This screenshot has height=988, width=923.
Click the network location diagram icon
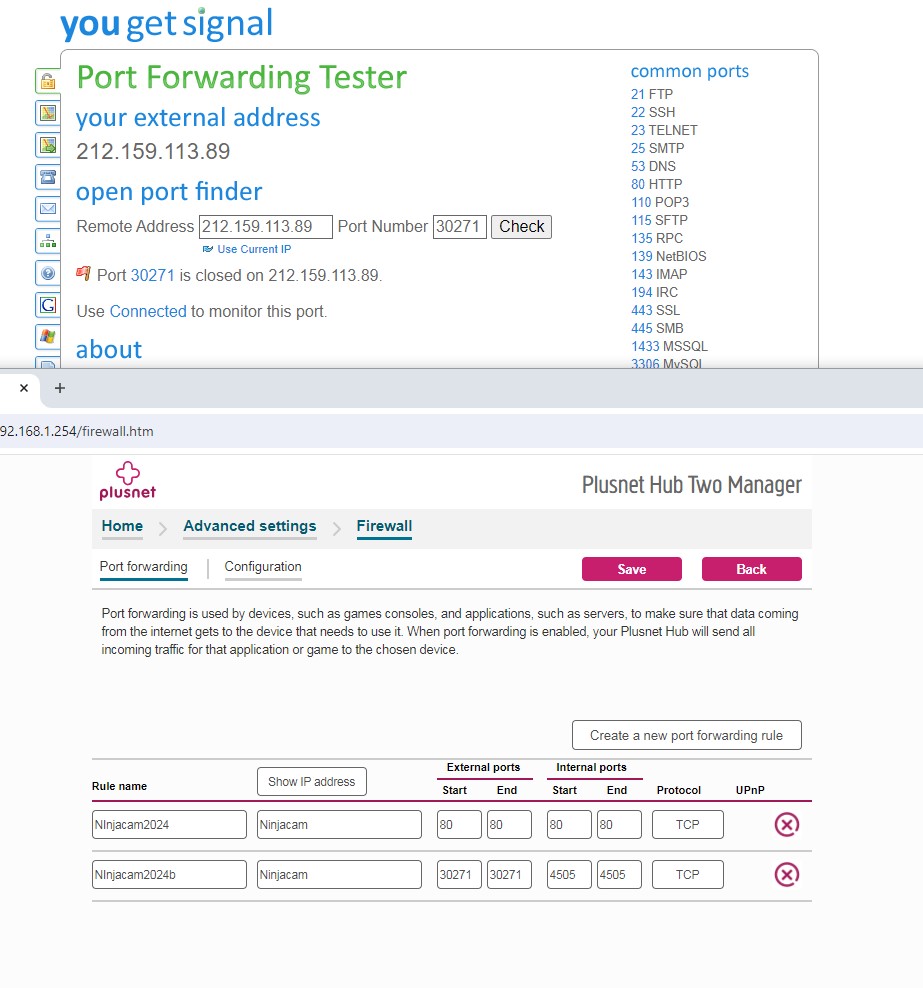(x=47, y=241)
